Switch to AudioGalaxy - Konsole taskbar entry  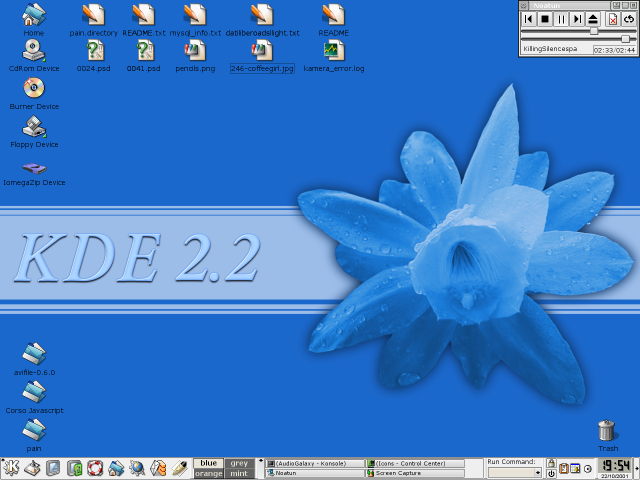(315, 463)
